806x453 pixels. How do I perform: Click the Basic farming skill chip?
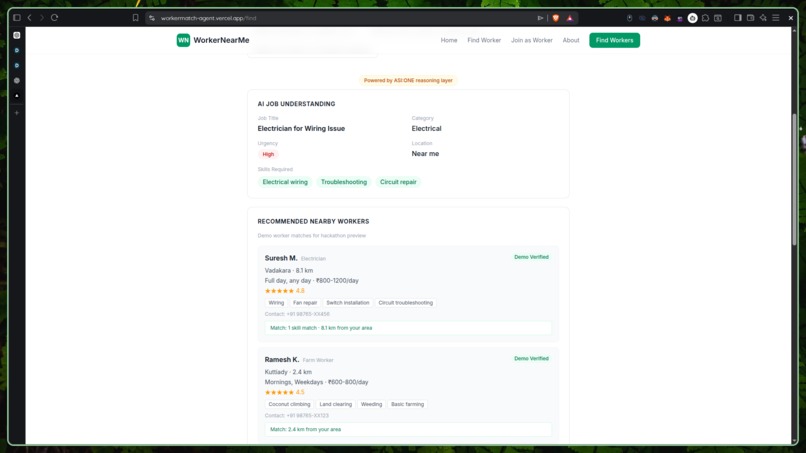[407, 404]
